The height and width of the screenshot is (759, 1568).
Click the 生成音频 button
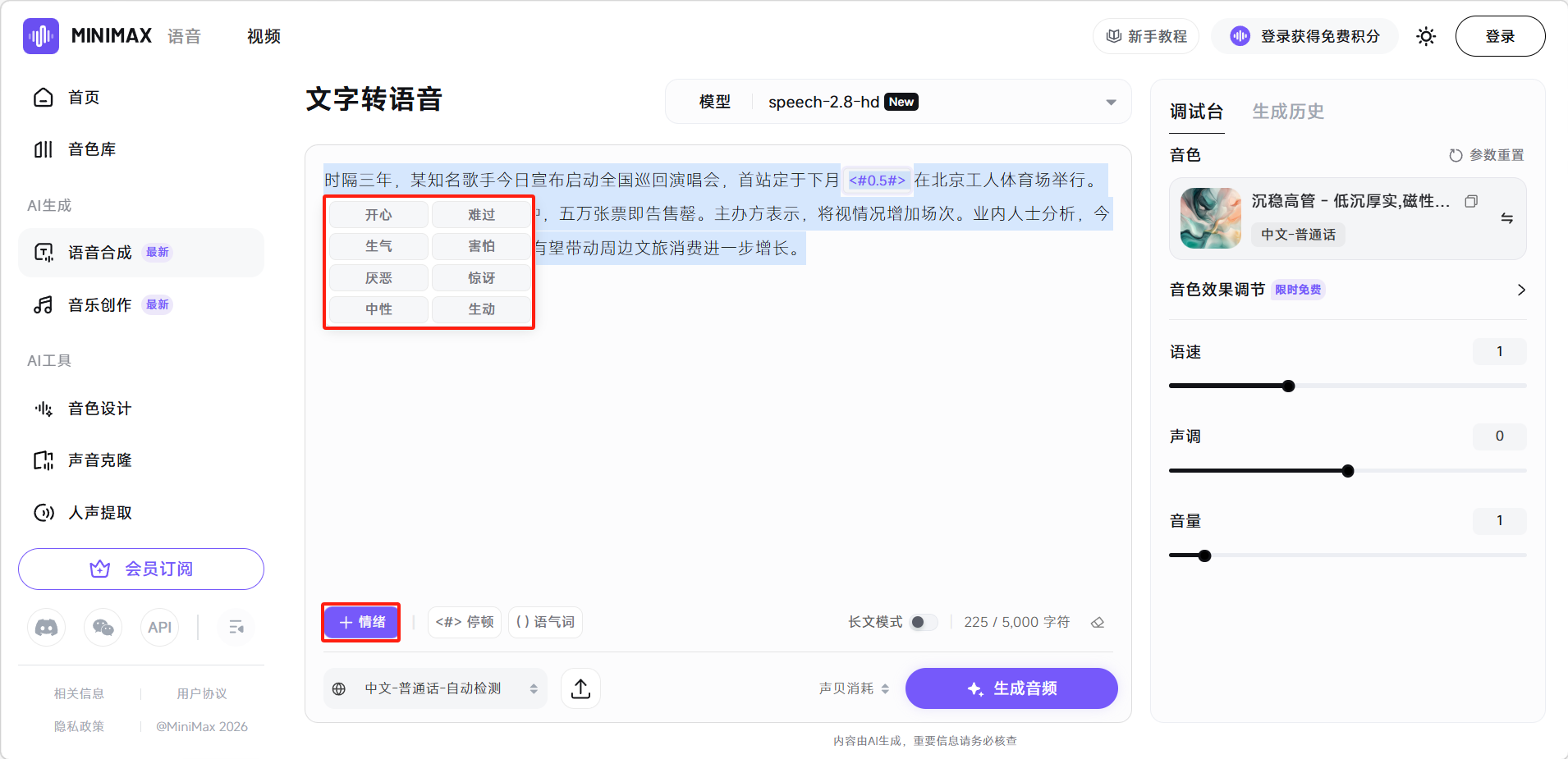coord(1011,688)
